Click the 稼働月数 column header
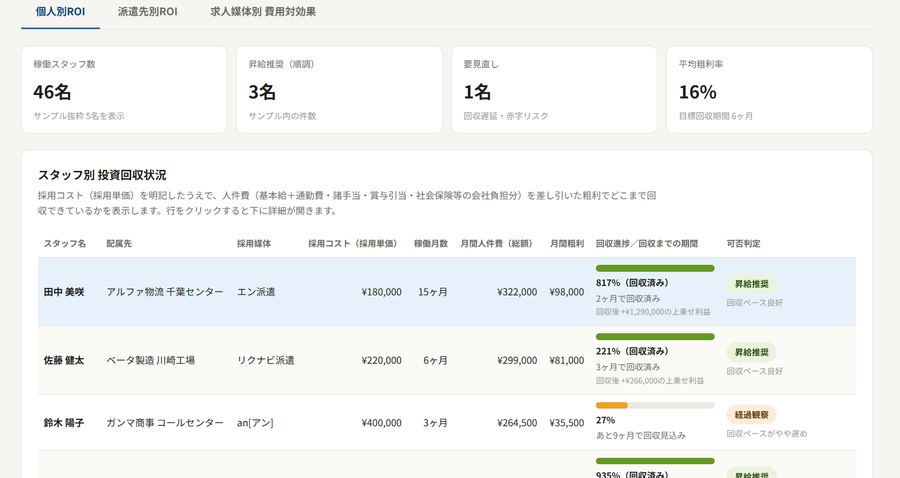 pos(431,243)
